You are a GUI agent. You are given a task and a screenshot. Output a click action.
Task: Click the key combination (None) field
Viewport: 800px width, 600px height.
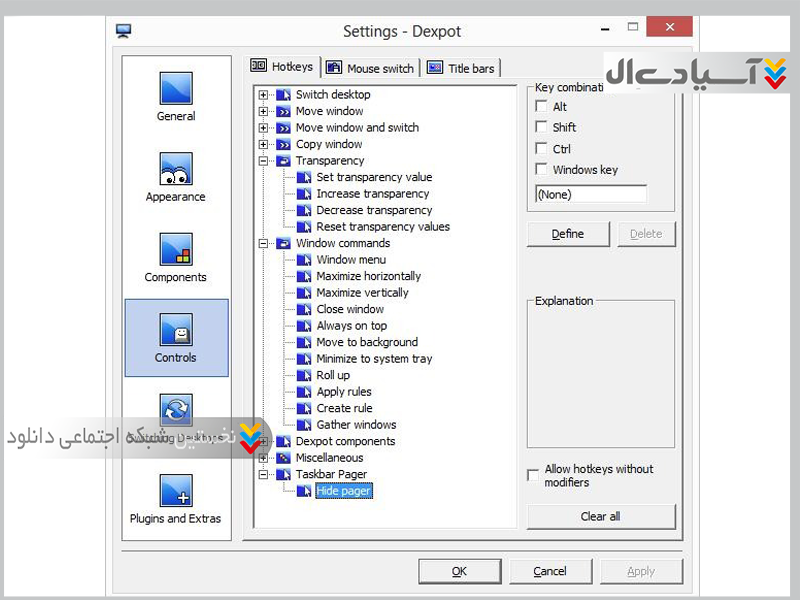[590, 194]
